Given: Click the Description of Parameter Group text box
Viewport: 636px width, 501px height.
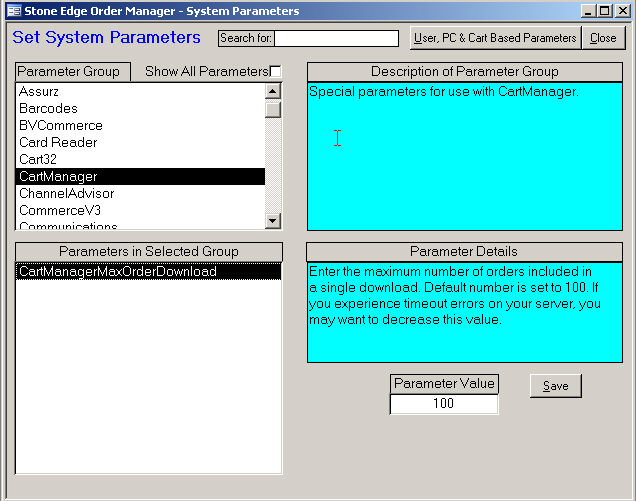Looking at the screenshot, I should 464,157.
